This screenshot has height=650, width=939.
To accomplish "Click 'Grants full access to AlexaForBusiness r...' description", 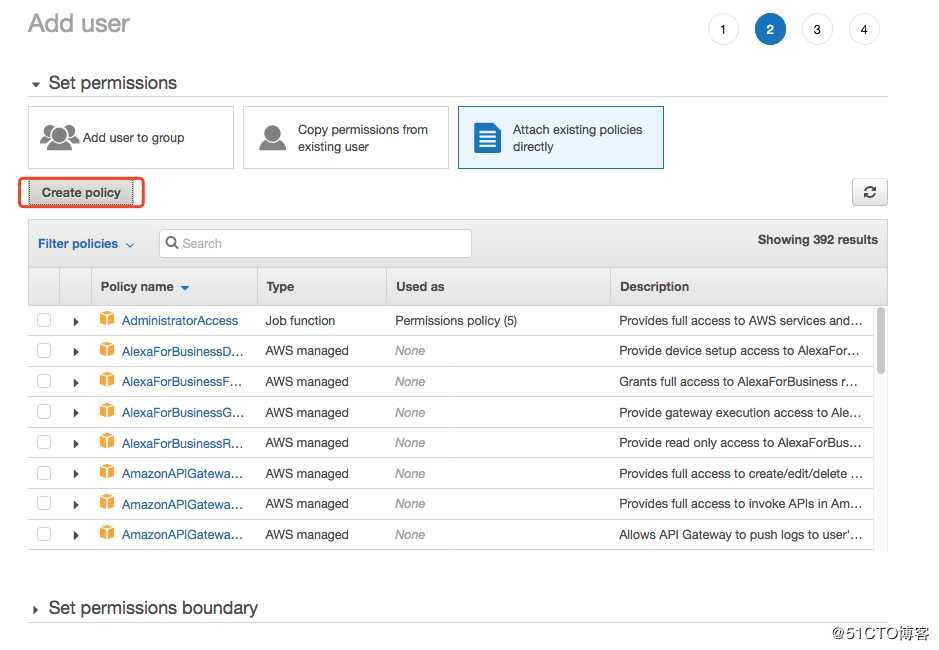I will 738,382.
